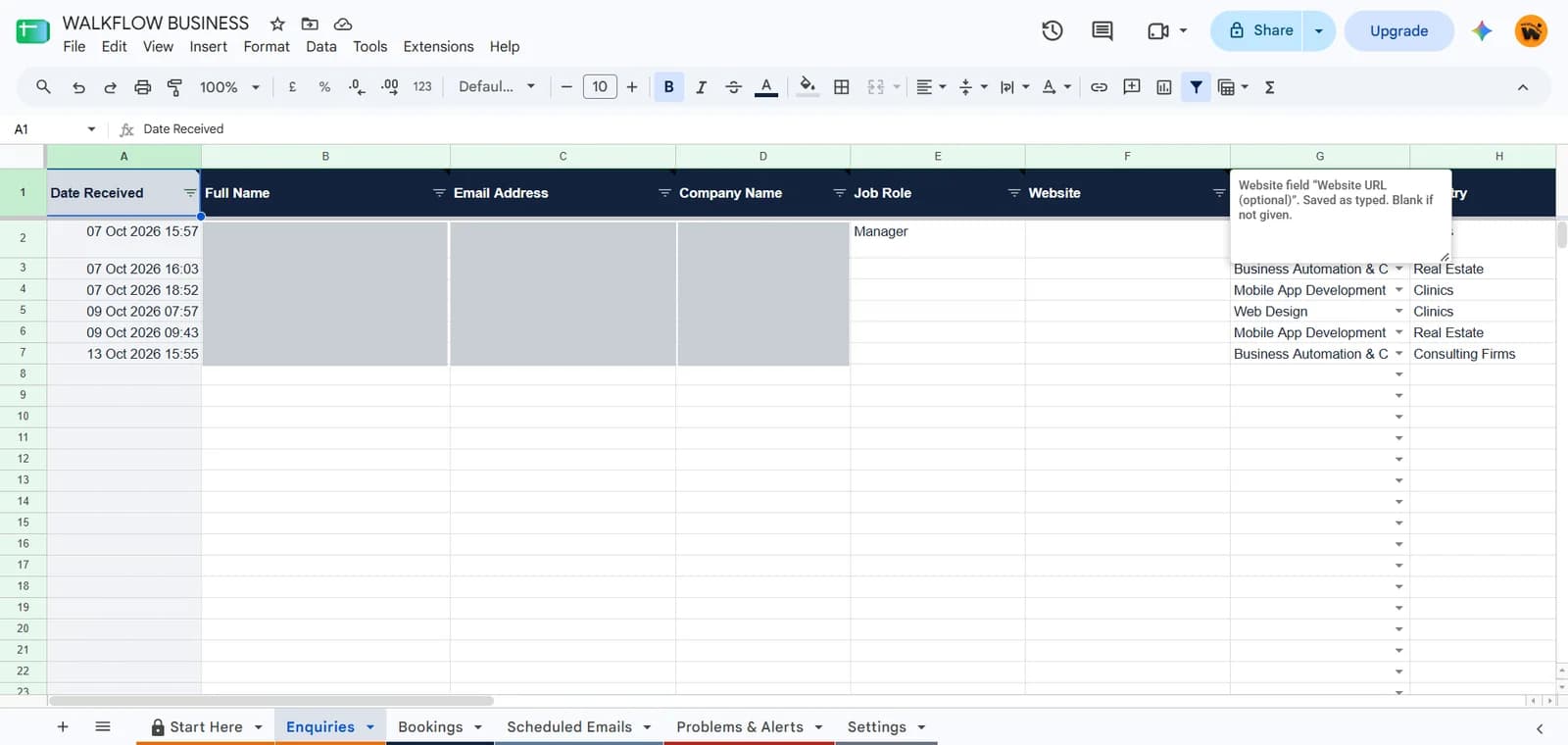Expand the Share options arrow
The image size is (1568, 745).
pos(1319,30)
